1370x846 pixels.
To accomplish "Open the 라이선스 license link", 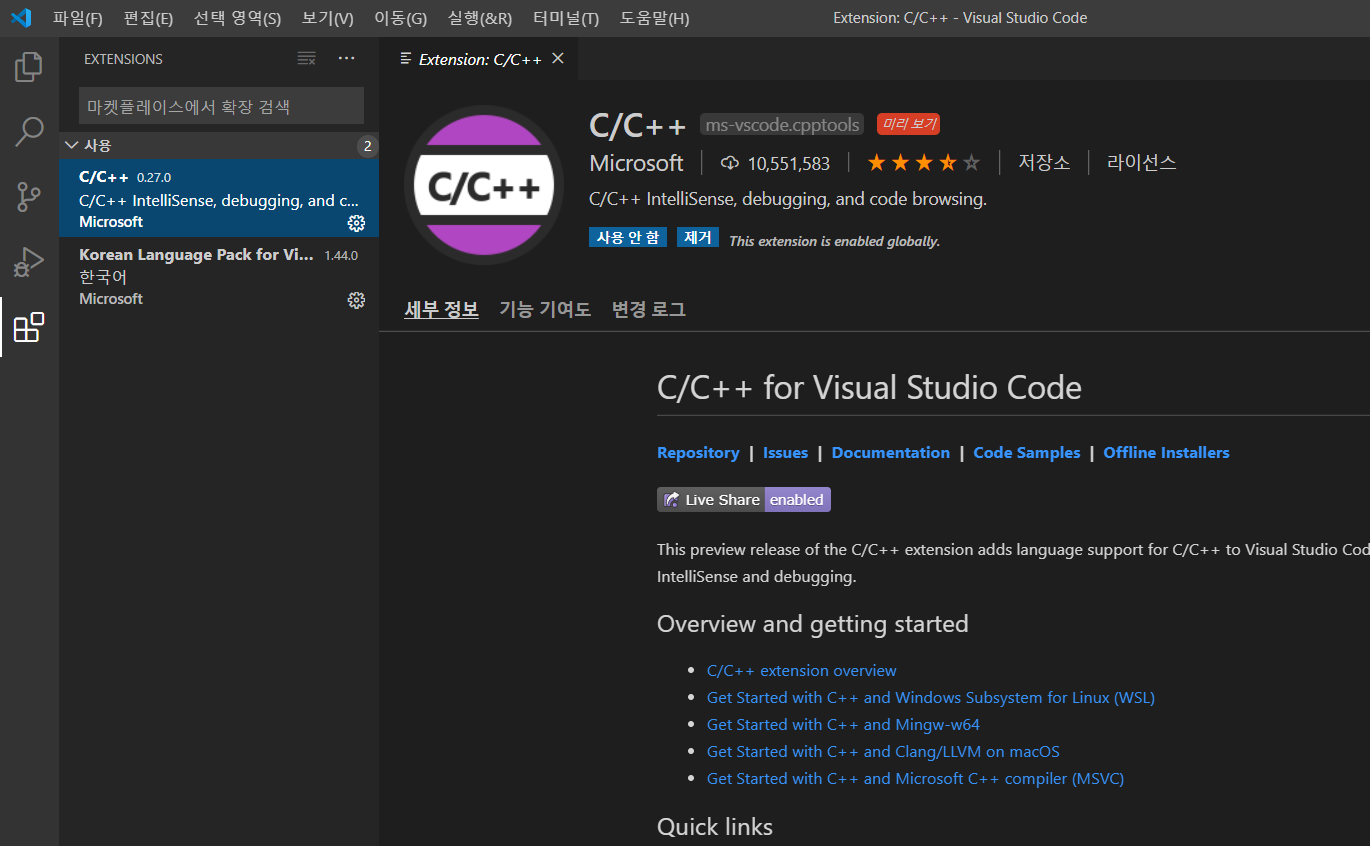I will point(1142,163).
